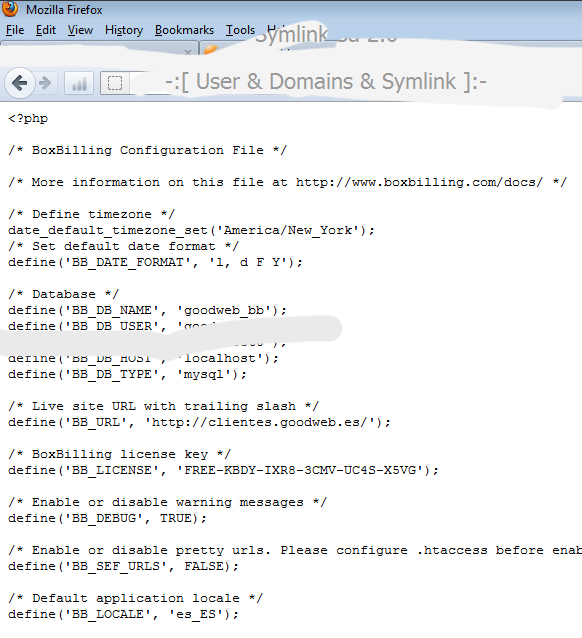582x638 pixels.
Task: Open the File menu
Action: 15,30
